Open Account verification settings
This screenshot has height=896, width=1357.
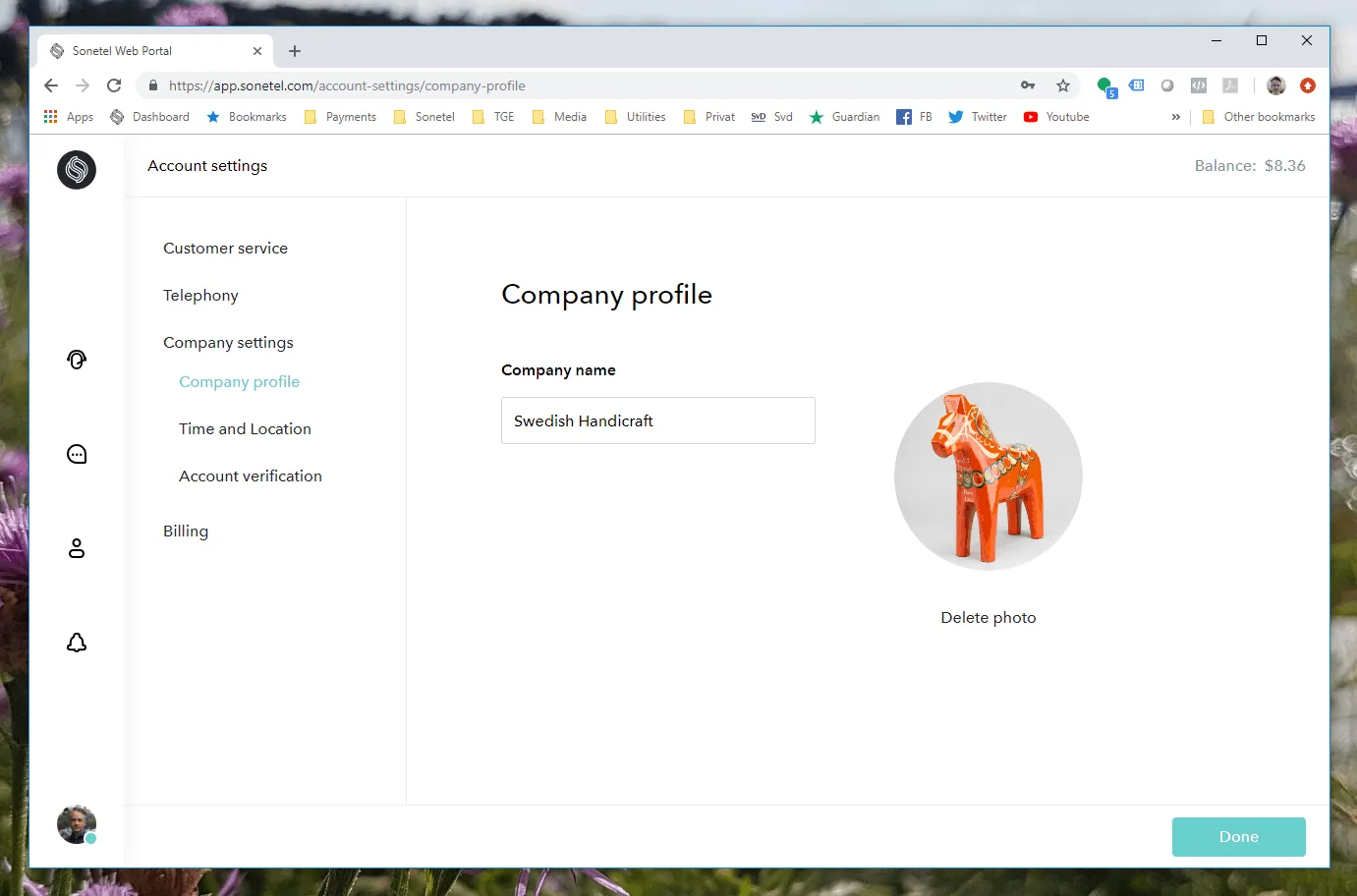pyautogui.click(x=250, y=476)
